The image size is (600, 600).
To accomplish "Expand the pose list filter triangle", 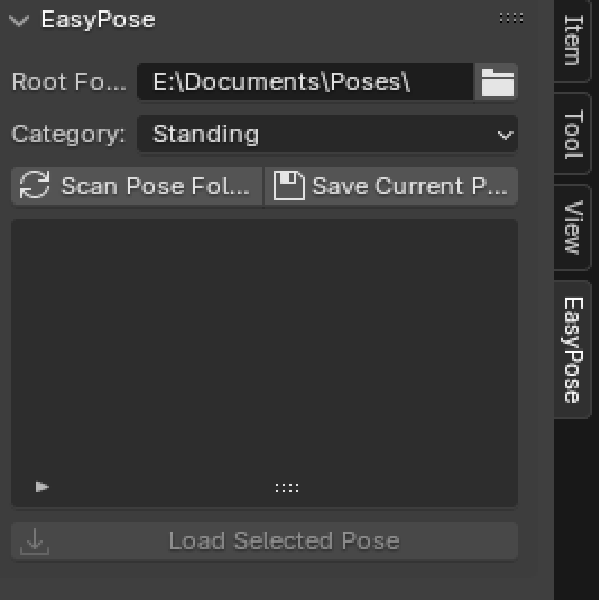I will (42, 487).
